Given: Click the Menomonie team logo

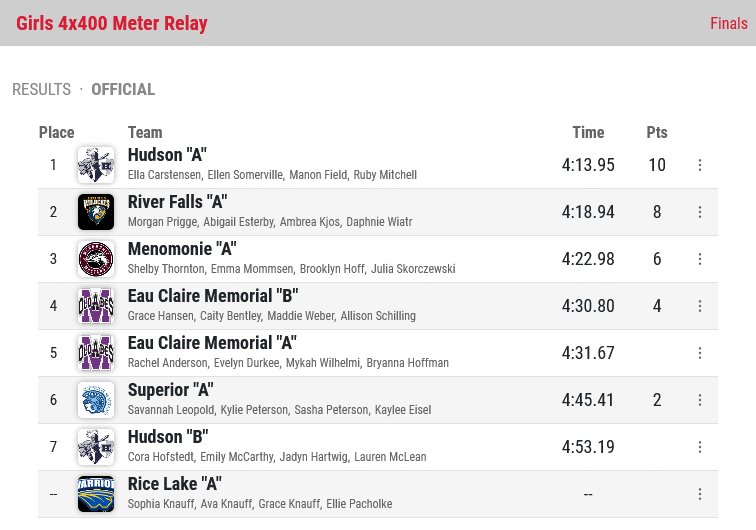Looking at the screenshot, I should coord(96,259).
